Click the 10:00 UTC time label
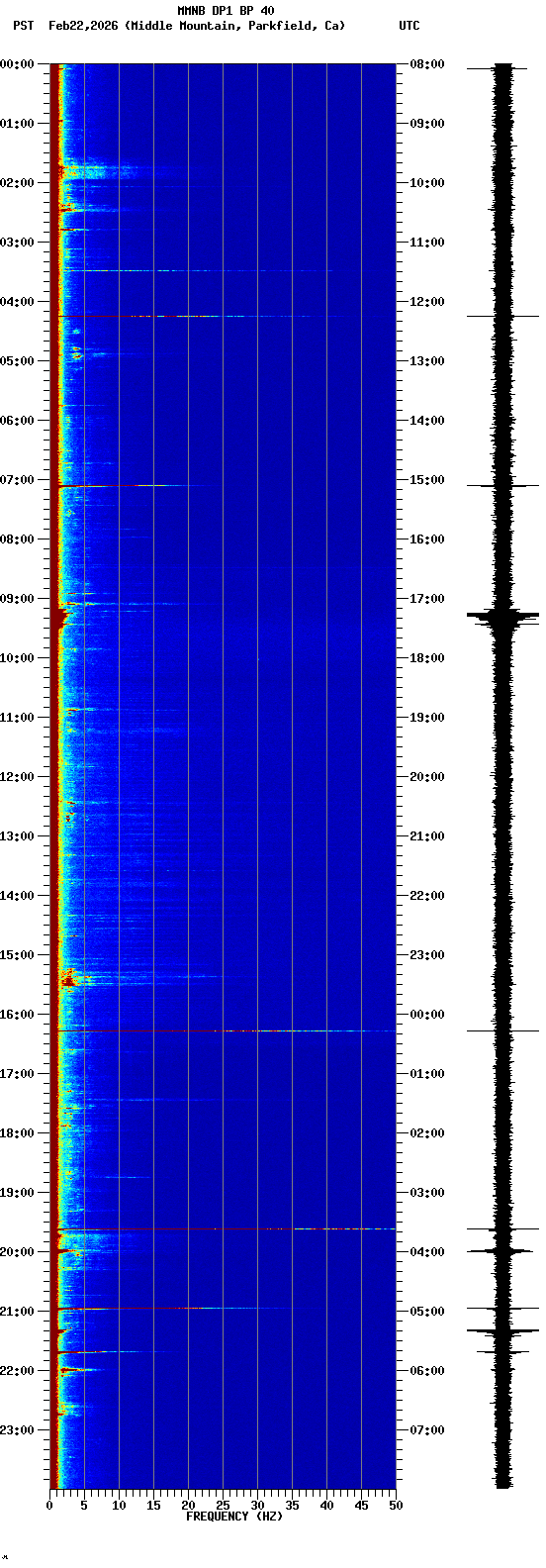The image size is (546, 1568). (427, 183)
